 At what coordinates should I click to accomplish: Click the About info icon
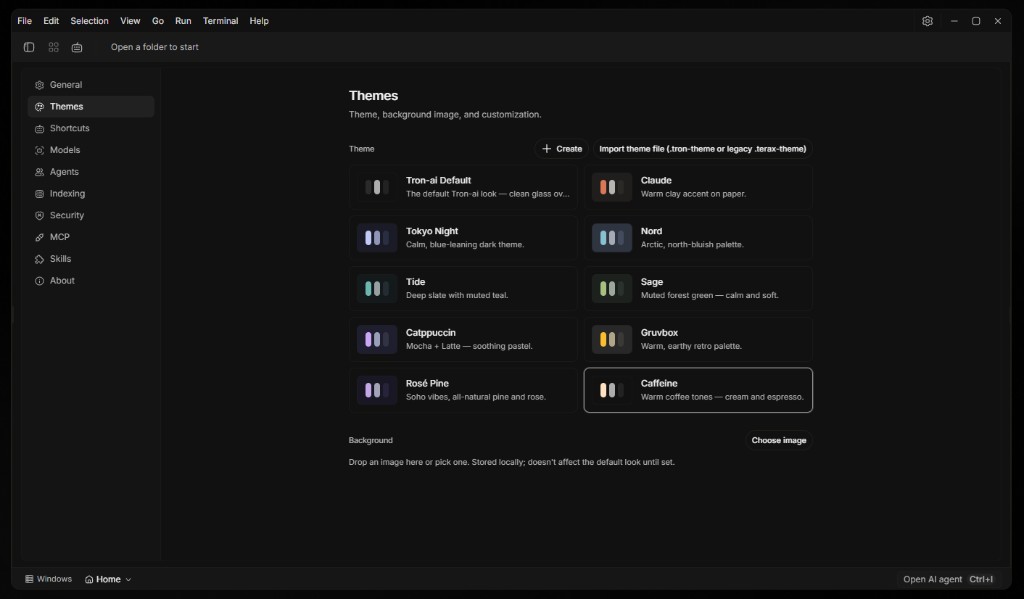tap(39, 281)
